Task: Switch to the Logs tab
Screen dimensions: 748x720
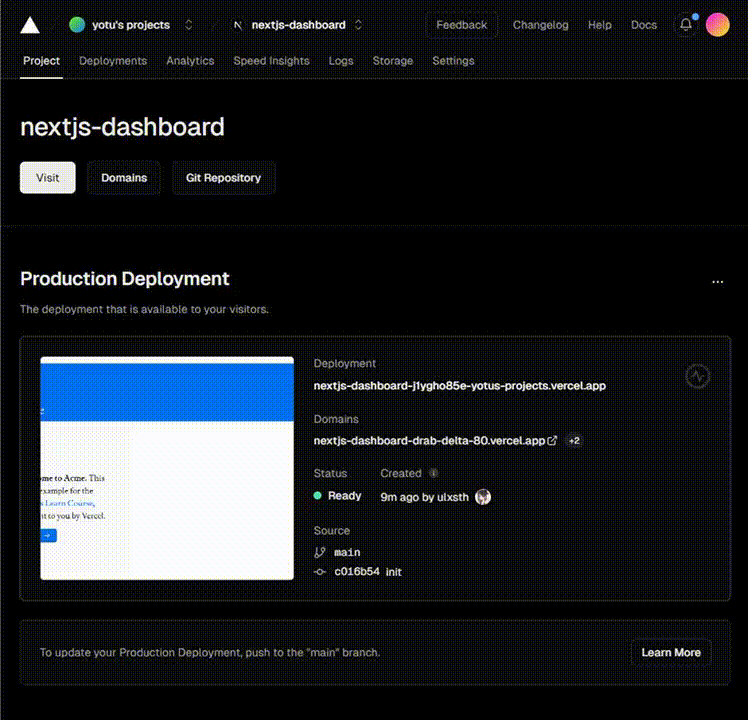Action: [341, 61]
